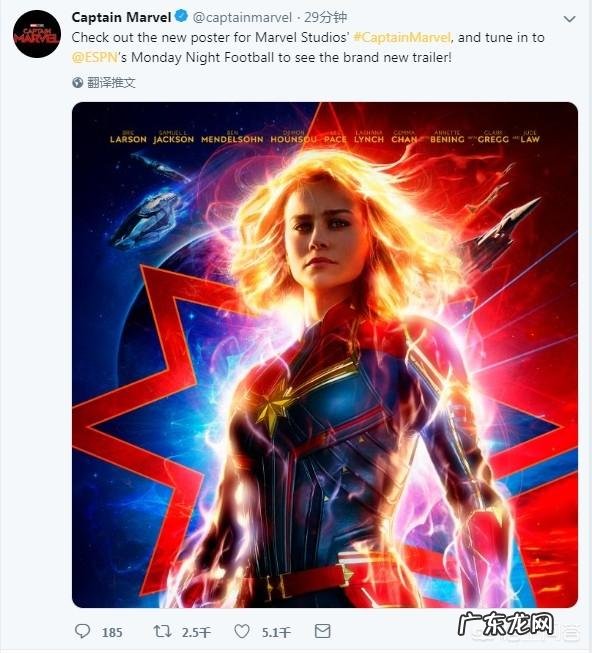Click the 2.5千 retweet count
Screen dimensions: 592x653
tap(196, 633)
